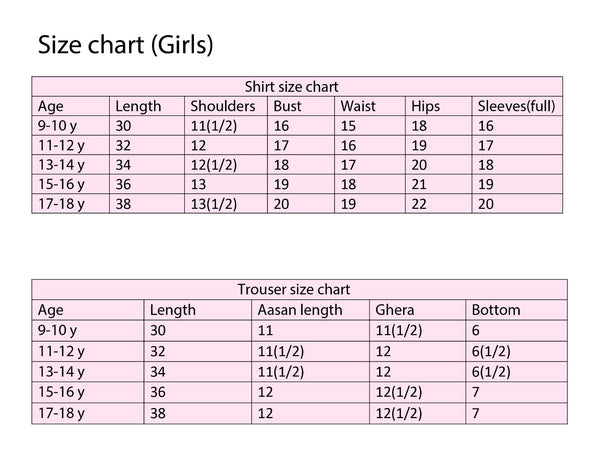The width and height of the screenshot is (600, 450).
Task: Click shirt sleeves value 16
Action: (x=486, y=126)
